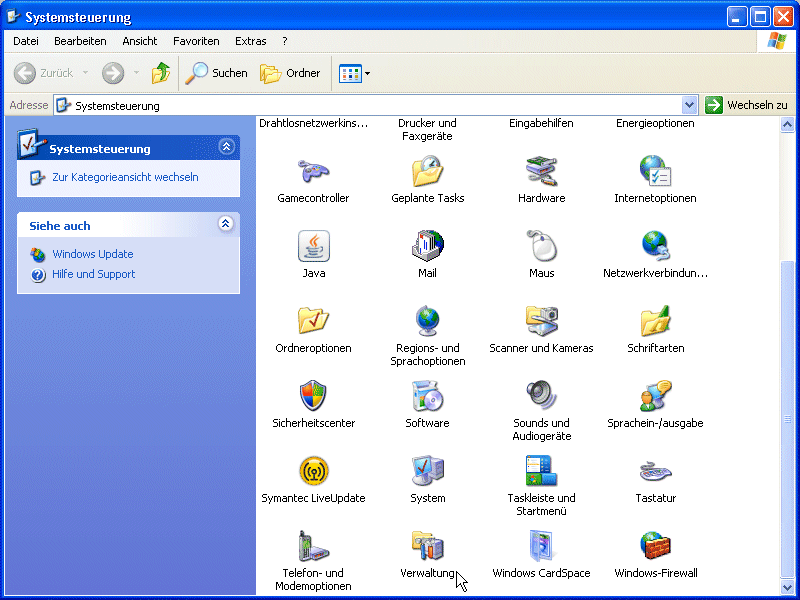Click the Wechseln zu button
The height and width of the screenshot is (600, 800).
tap(746, 106)
